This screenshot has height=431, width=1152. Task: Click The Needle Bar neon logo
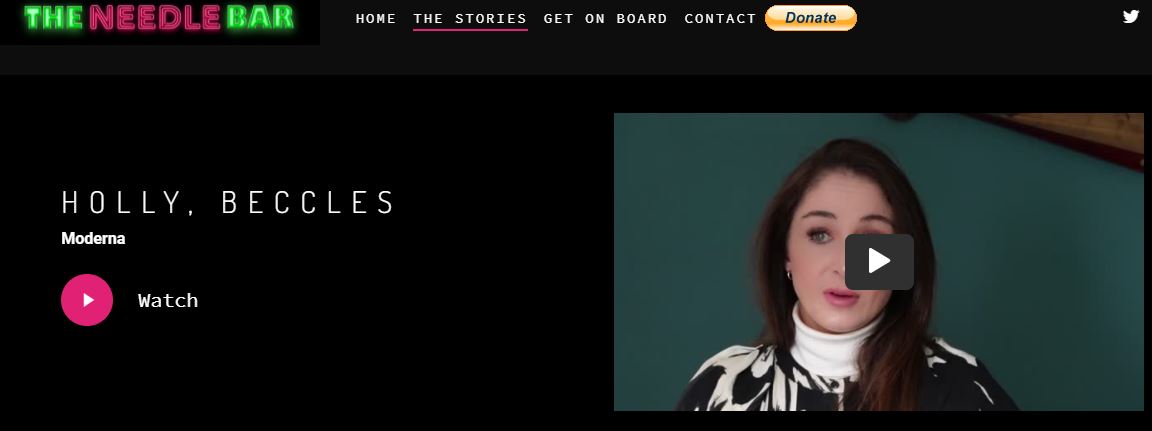[159, 18]
